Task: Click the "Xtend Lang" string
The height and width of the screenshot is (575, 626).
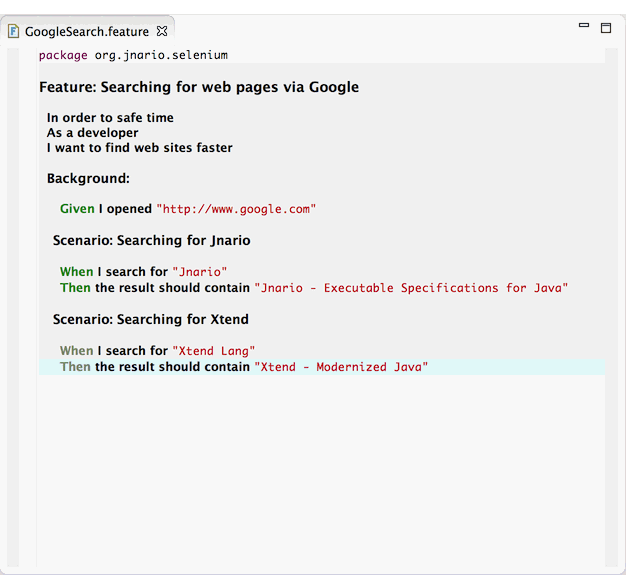Action: pyautogui.click(x=214, y=351)
